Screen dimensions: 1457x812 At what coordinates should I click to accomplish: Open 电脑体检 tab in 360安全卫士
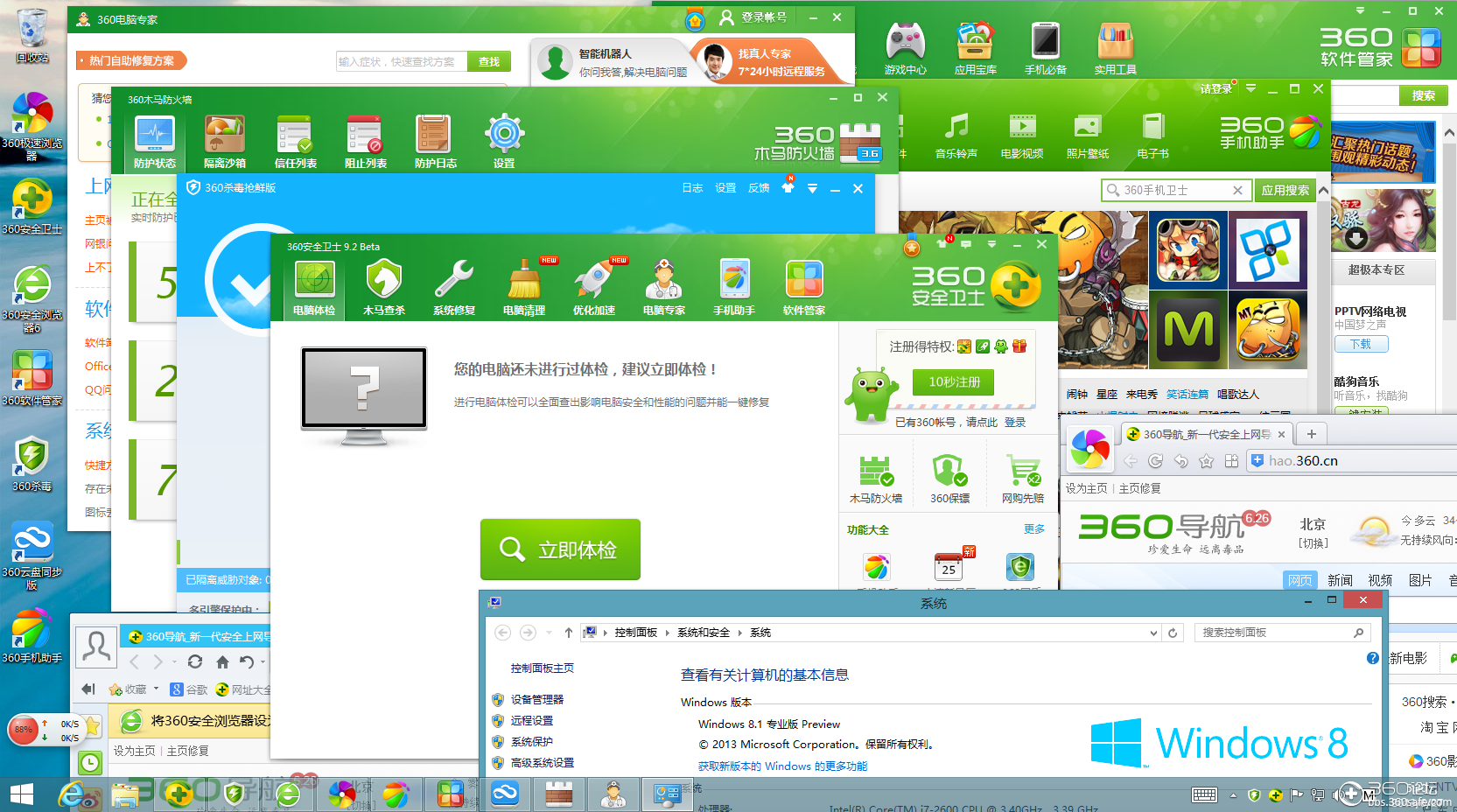(314, 287)
